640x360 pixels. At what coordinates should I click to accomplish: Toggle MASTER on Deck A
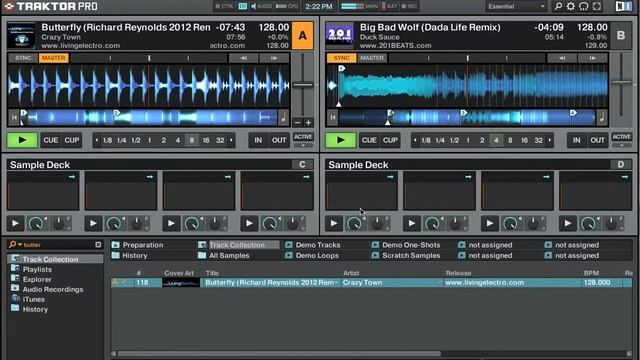click(x=53, y=58)
